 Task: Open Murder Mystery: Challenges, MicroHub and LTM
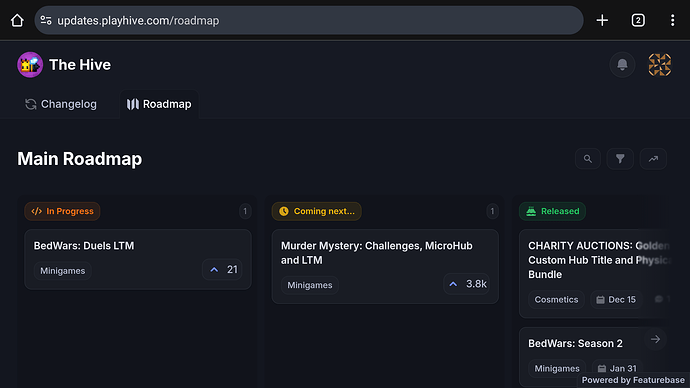pos(385,267)
